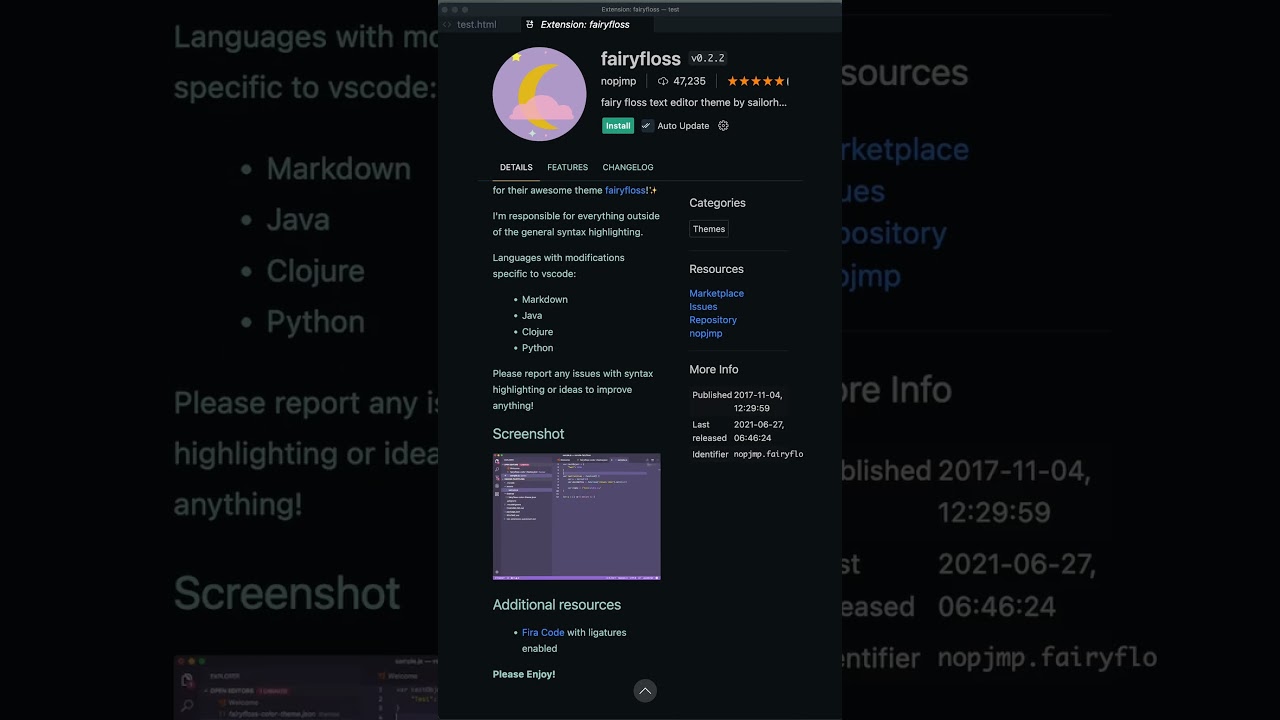Click the nopjmp publisher name in the header
The height and width of the screenshot is (720, 1280).
pos(618,81)
